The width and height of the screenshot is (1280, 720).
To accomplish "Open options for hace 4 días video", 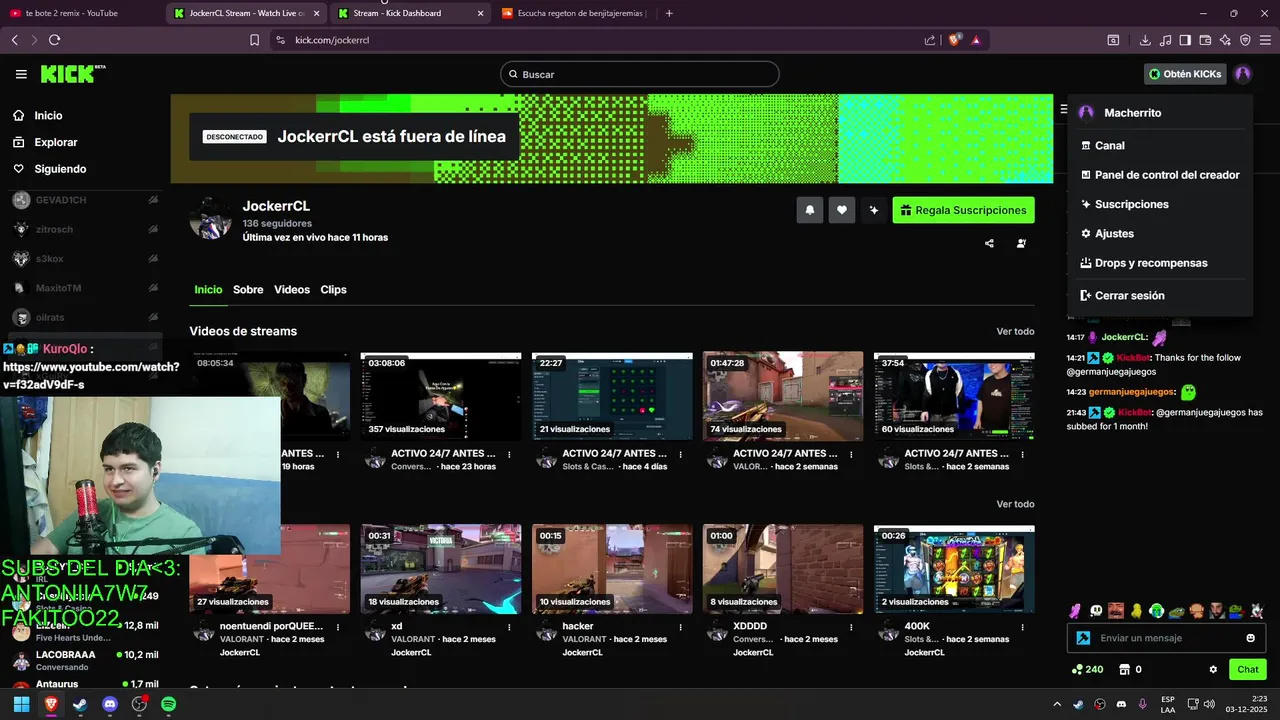I will tap(681, 454).
